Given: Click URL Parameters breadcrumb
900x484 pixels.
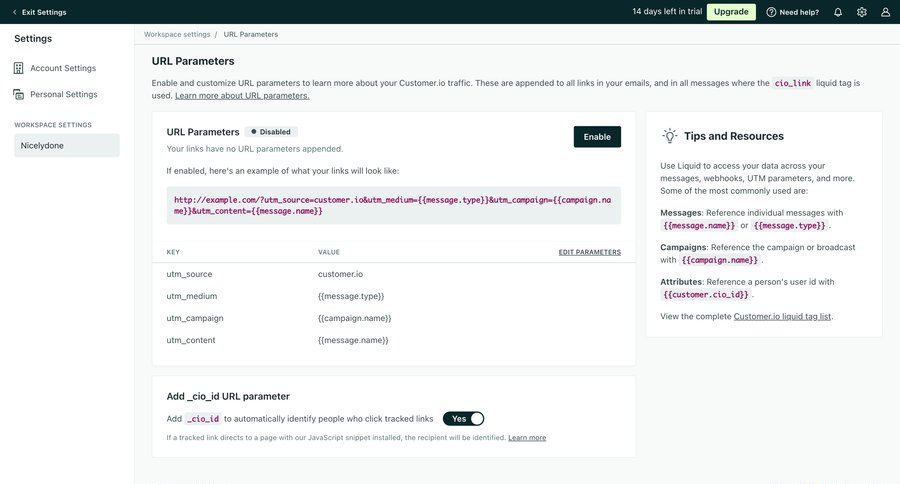Looking at the screenshot, I should (x=251, y=34).
